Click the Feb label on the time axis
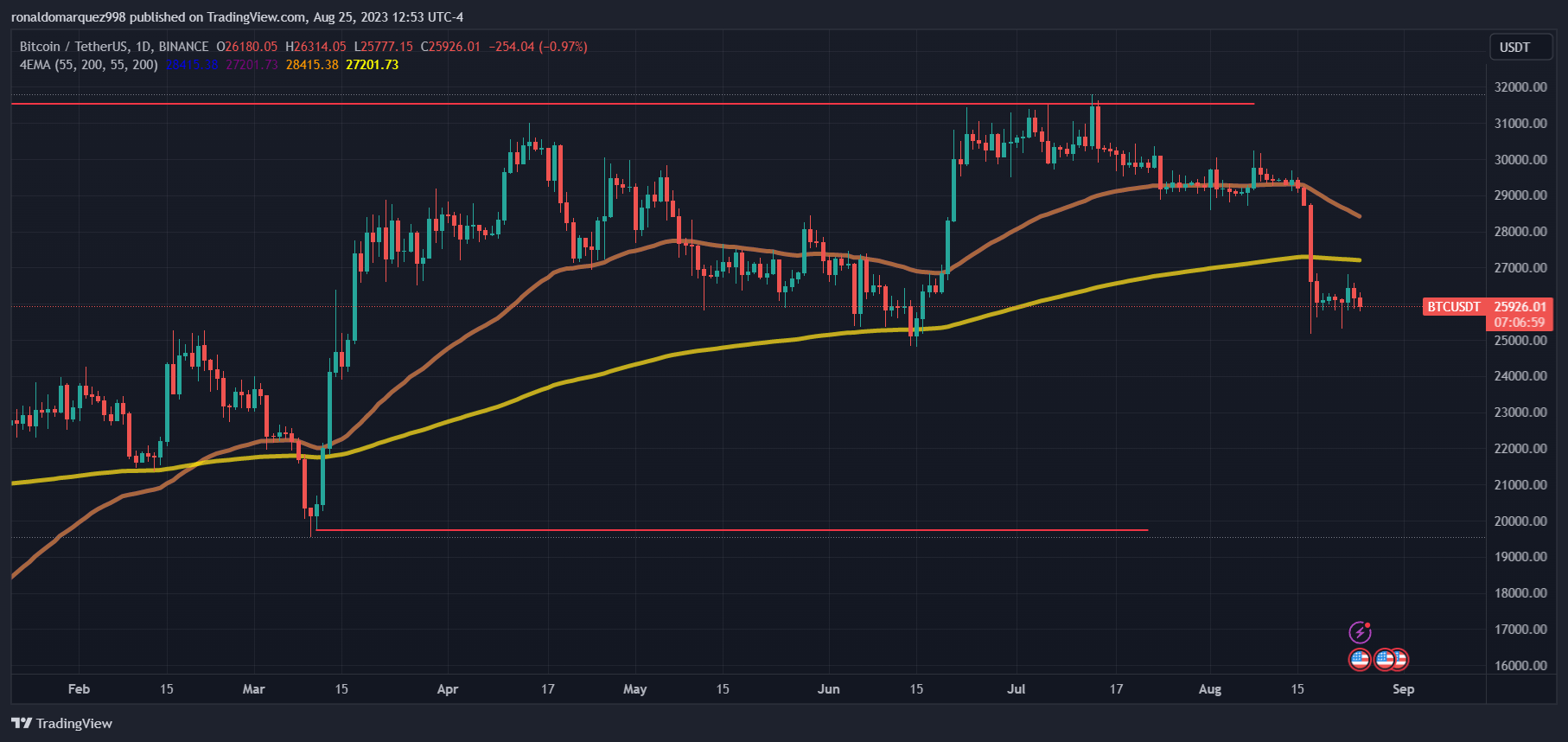The image size is (1568, 742). click(x=79, y=689)
